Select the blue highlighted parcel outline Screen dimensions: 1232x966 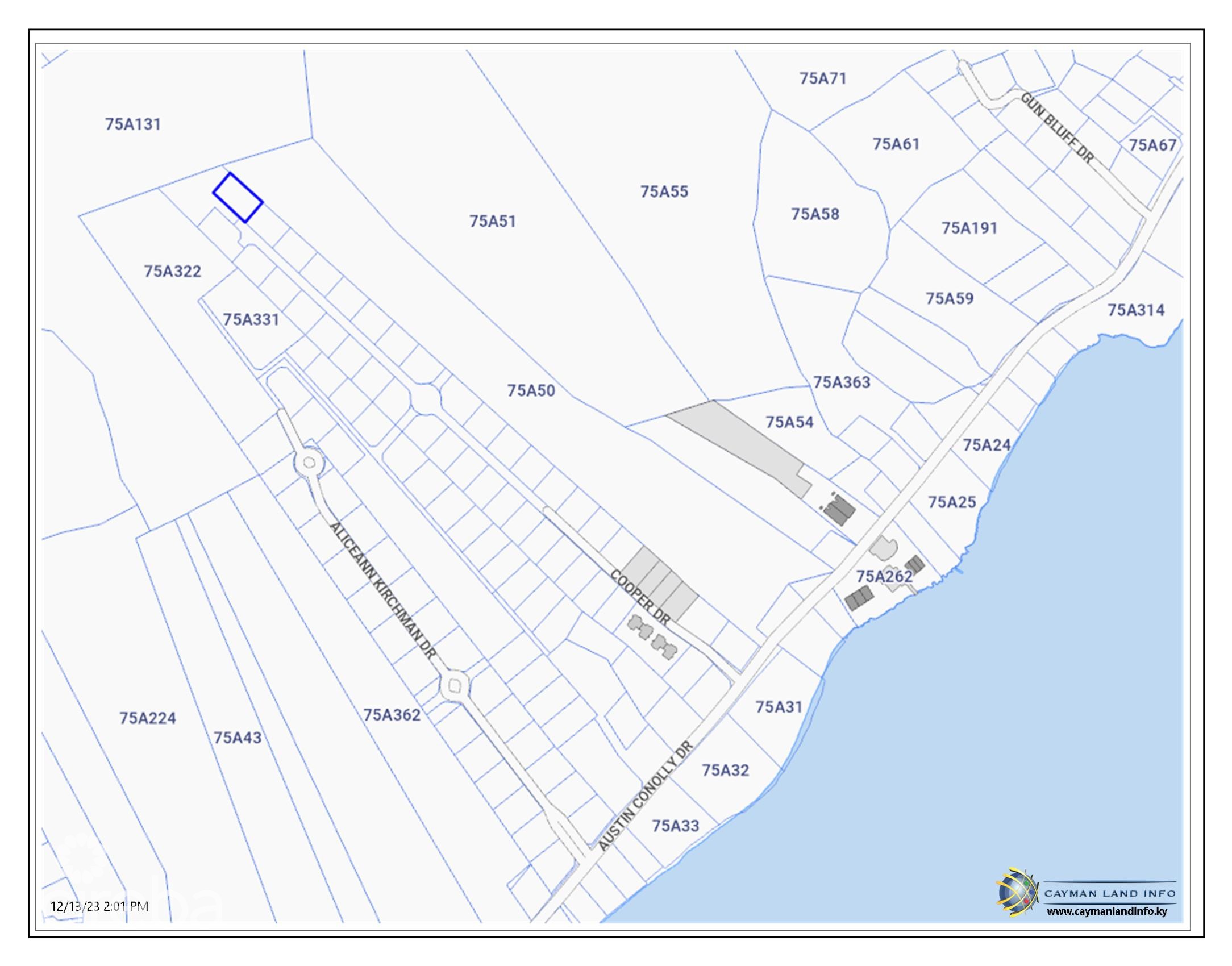click(238, 197)
